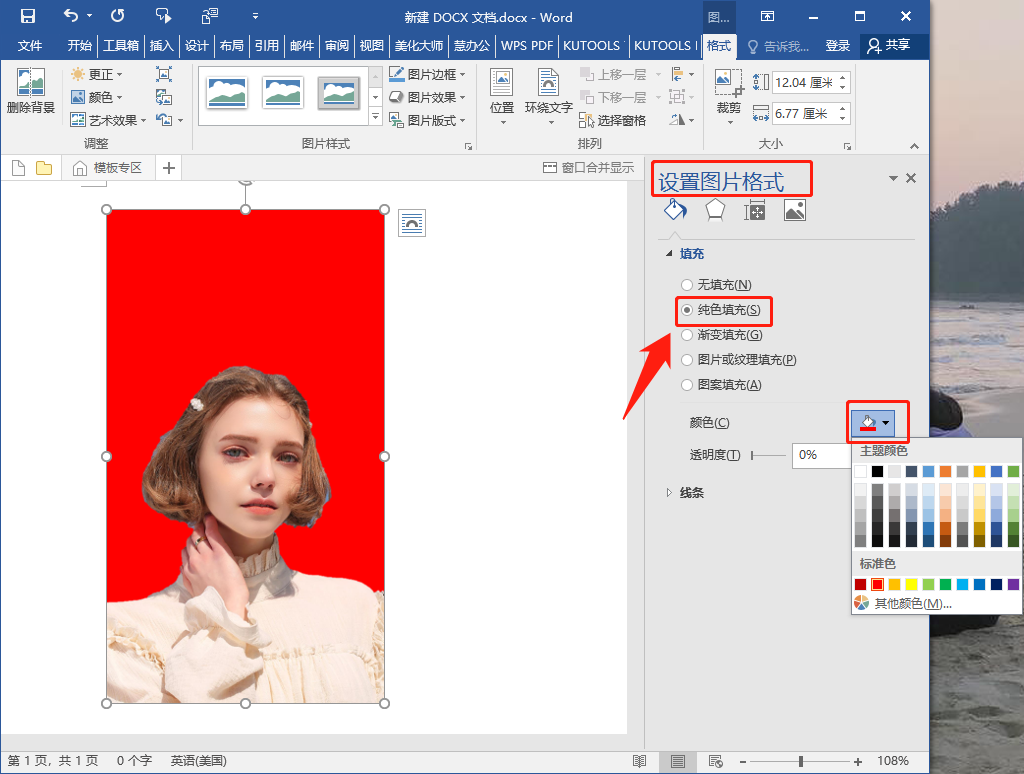Image resolution: width=1024 pixels, height=774 pixels.
Task: Open the Corrections (更正) menu
Action: coord(97,74)
